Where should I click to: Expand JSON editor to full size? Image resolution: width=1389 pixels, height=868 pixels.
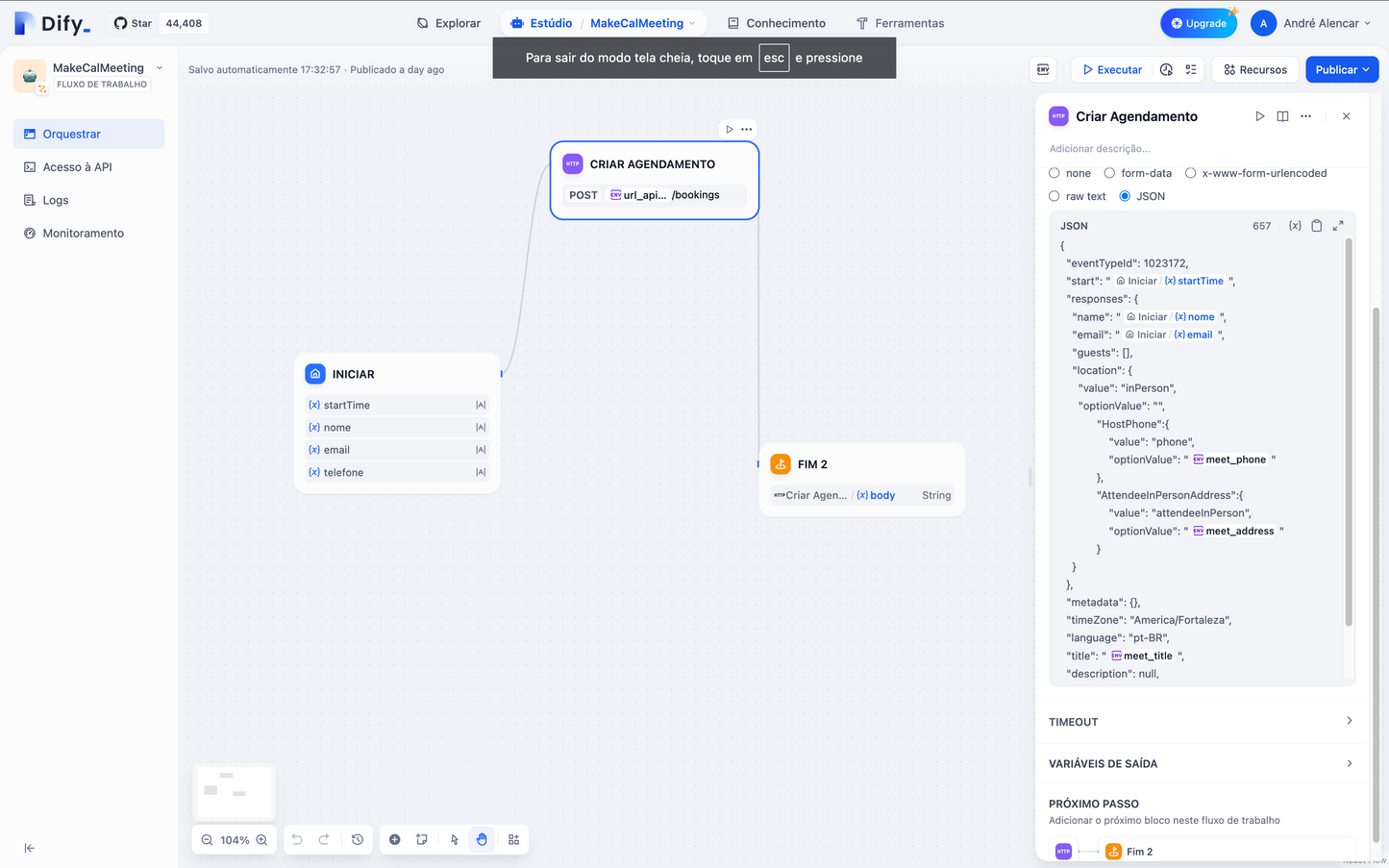[x=1338, y=226]
